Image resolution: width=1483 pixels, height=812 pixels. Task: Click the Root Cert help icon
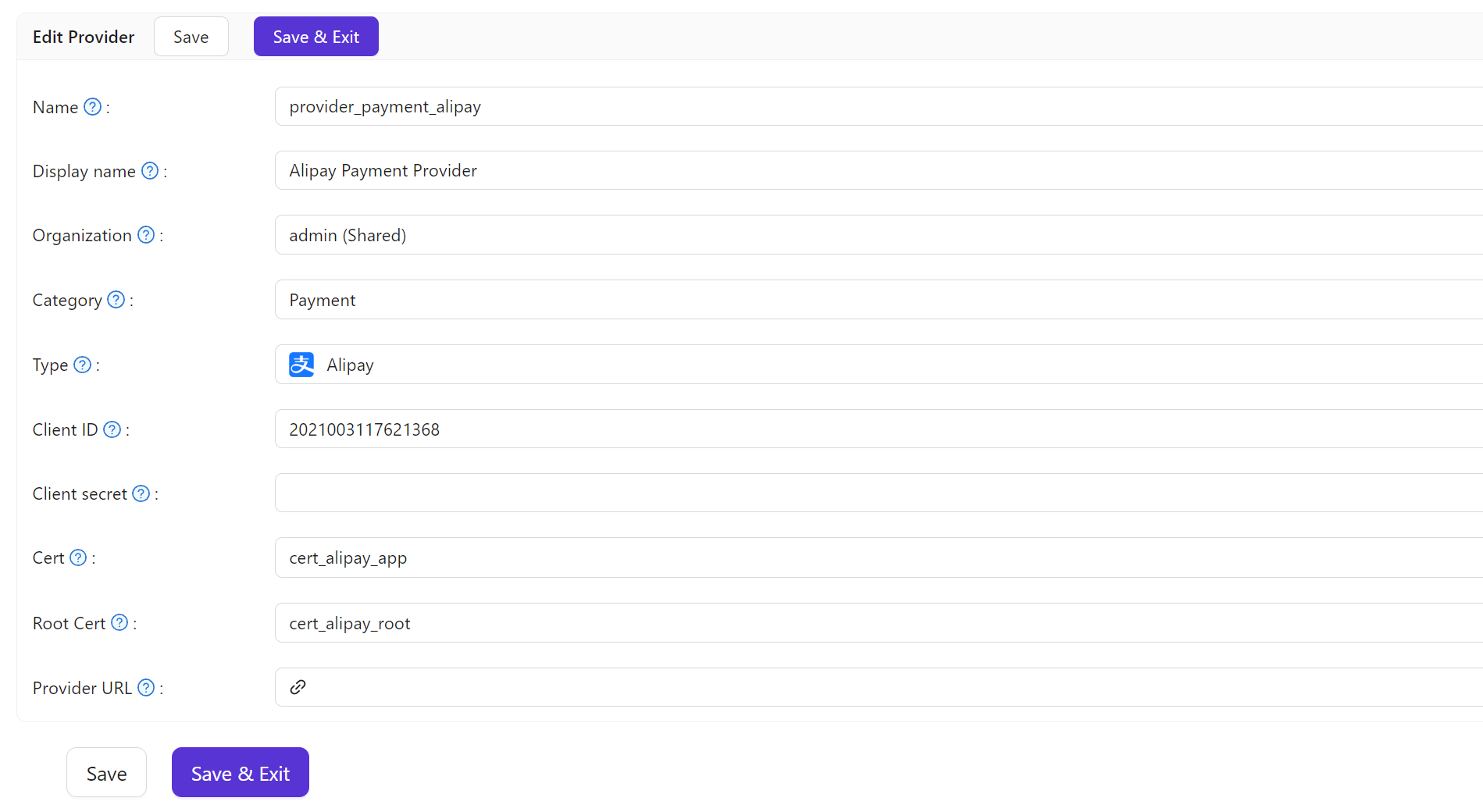coord(119,622)
